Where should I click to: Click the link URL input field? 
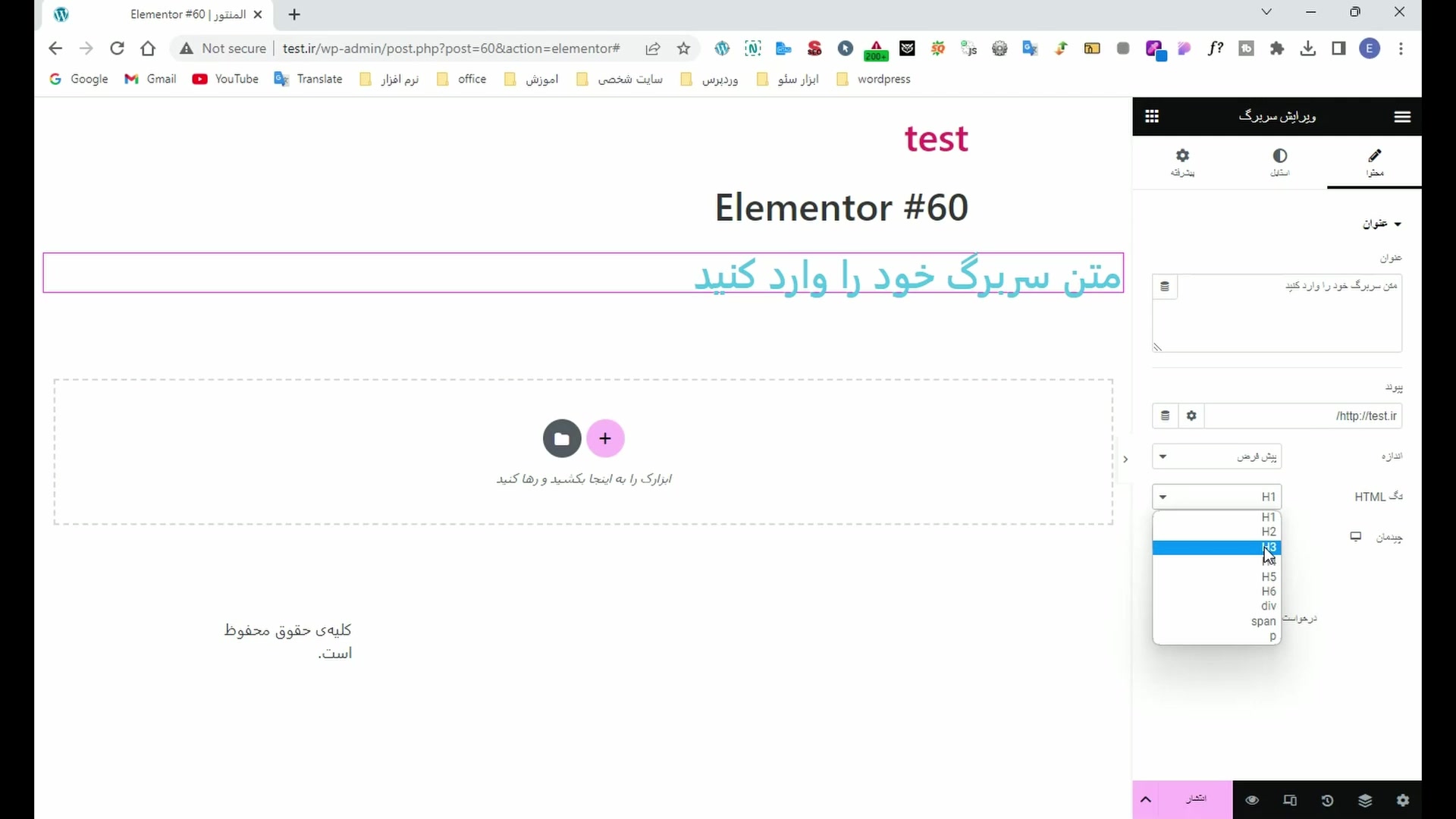[1302, 416]
